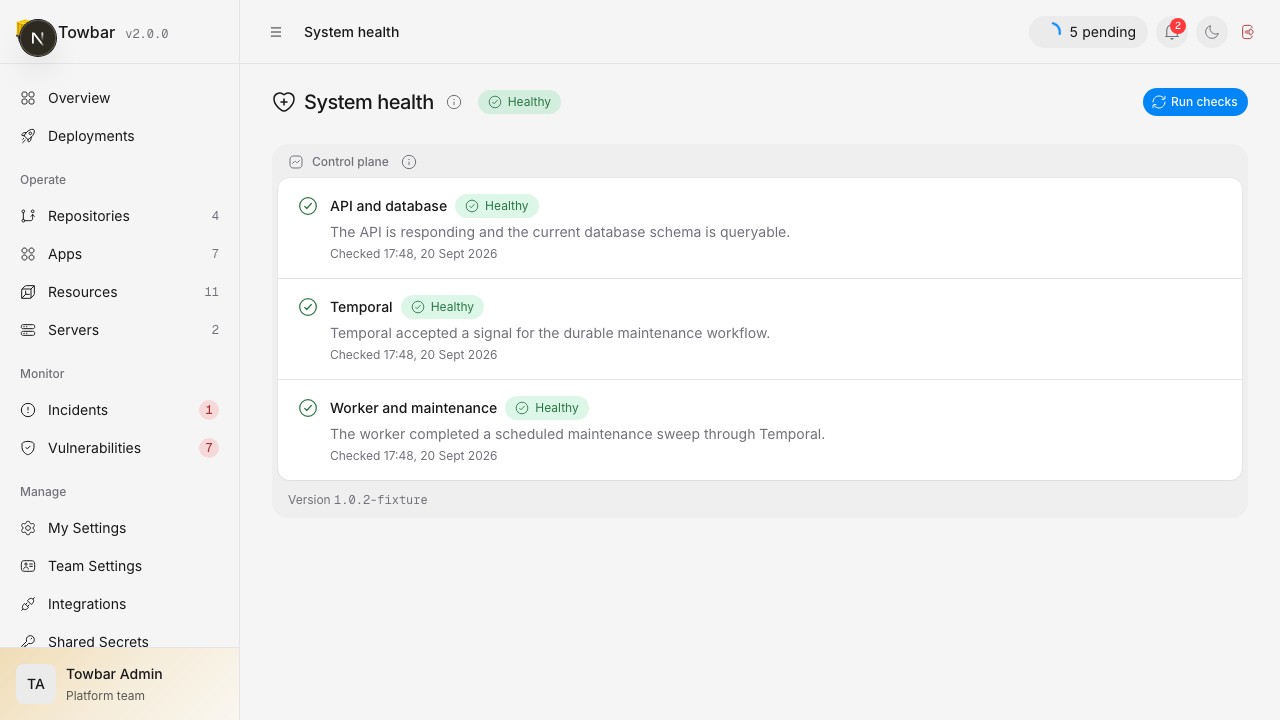Click API and database Healthy badge
The width and height of the screenshot is (1280, 720).
[497, 206]
